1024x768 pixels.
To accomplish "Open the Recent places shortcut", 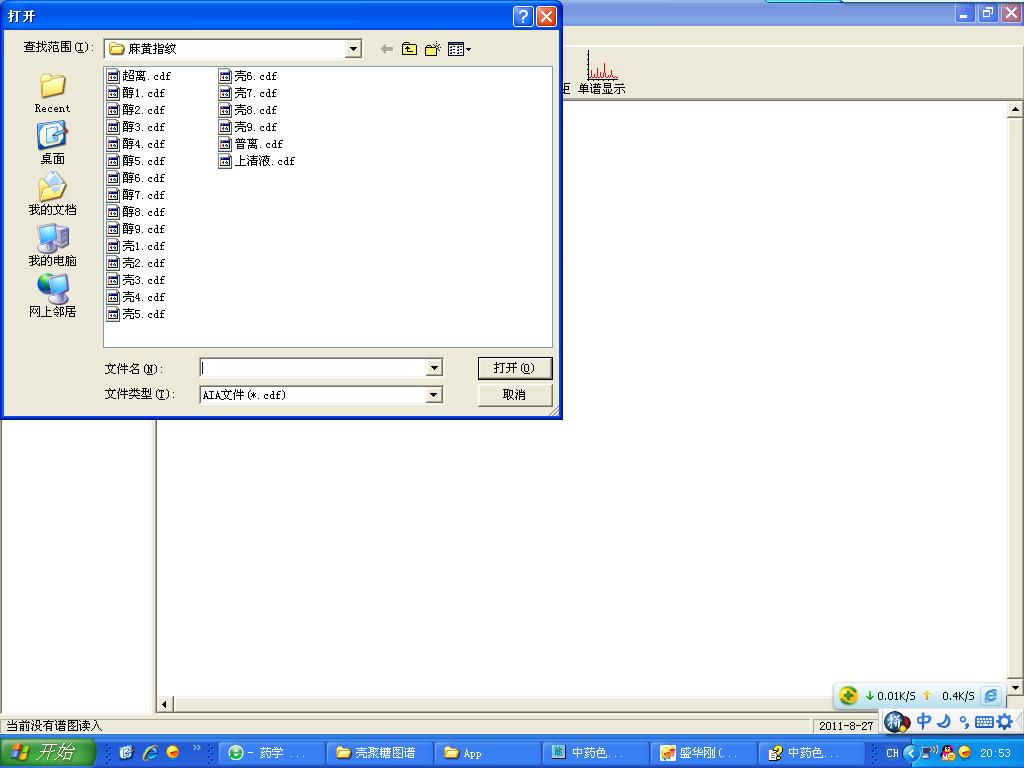I will tap(52, 93).
